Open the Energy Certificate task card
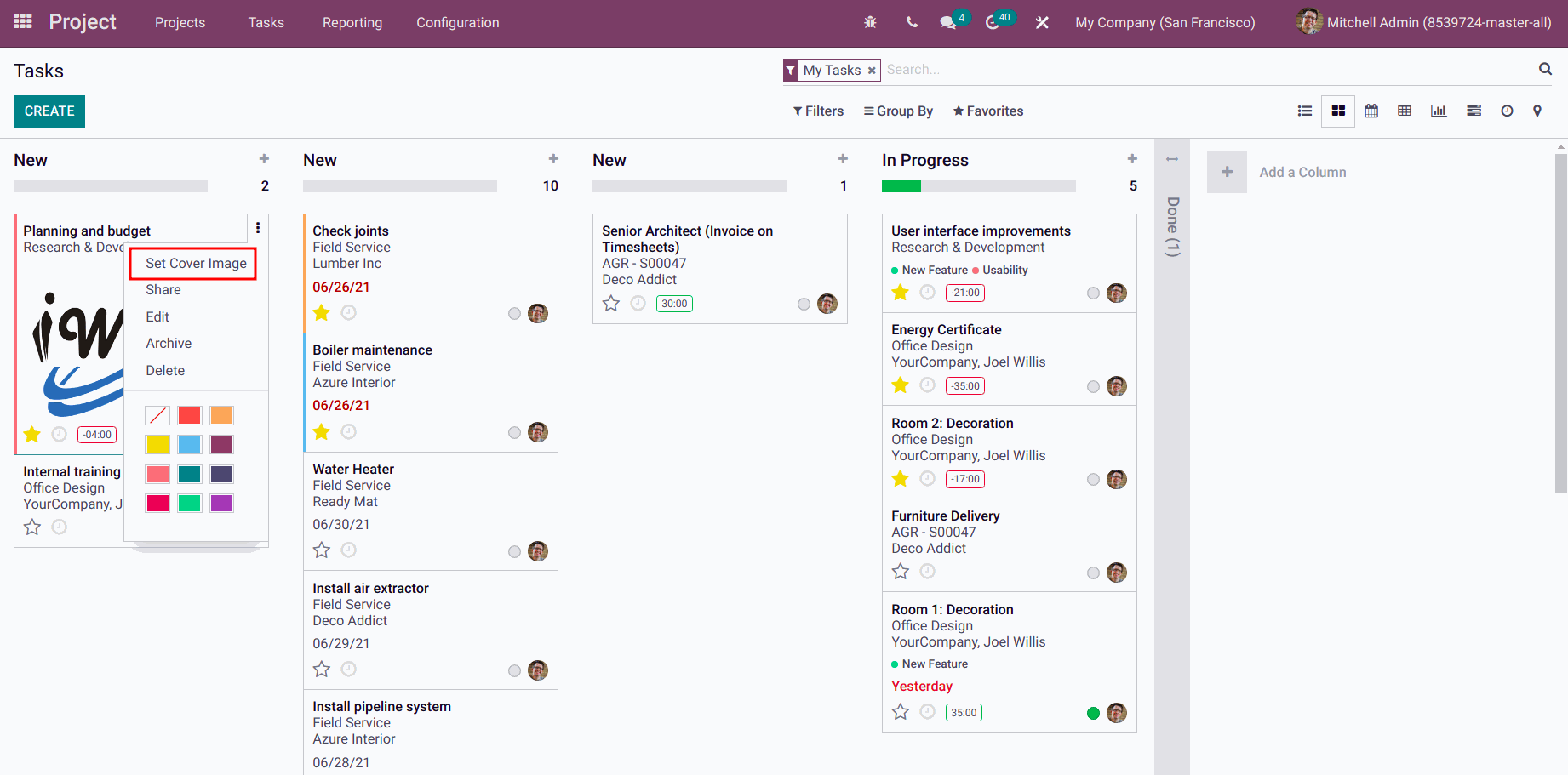Screen dimensions: 1568x775 pyautogui.click(x=1009, y=359)
